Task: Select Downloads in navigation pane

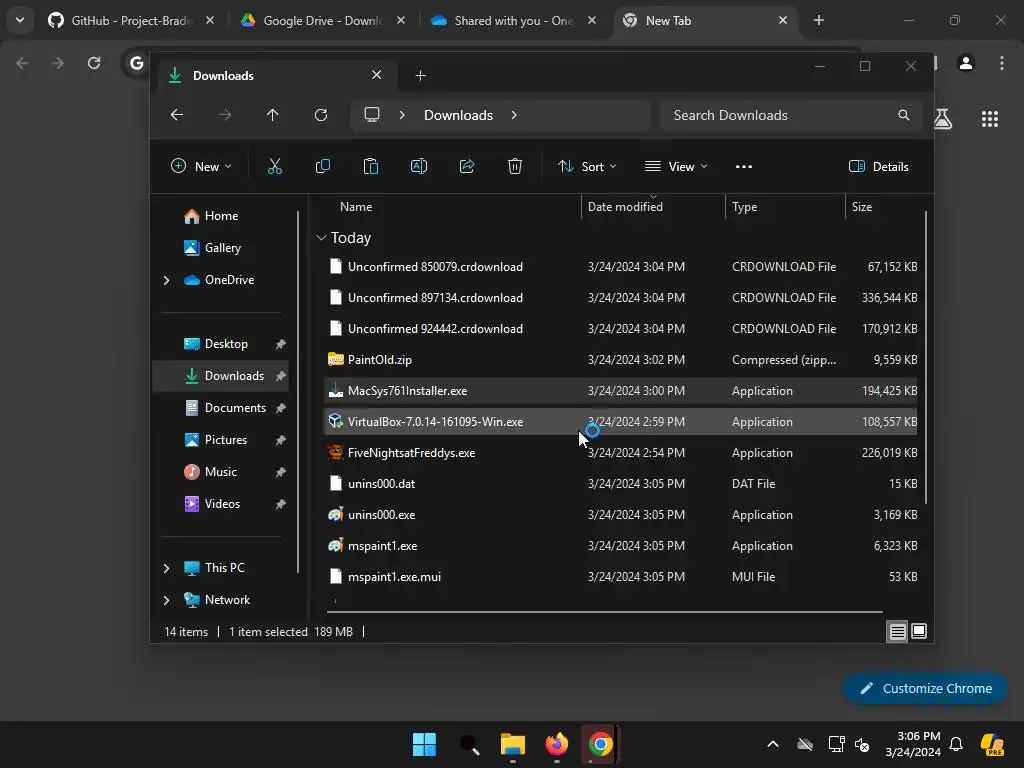Action: 221,376
